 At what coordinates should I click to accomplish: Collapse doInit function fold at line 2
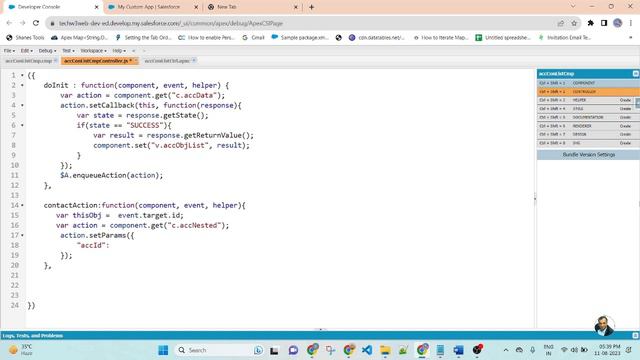(22, 85)
